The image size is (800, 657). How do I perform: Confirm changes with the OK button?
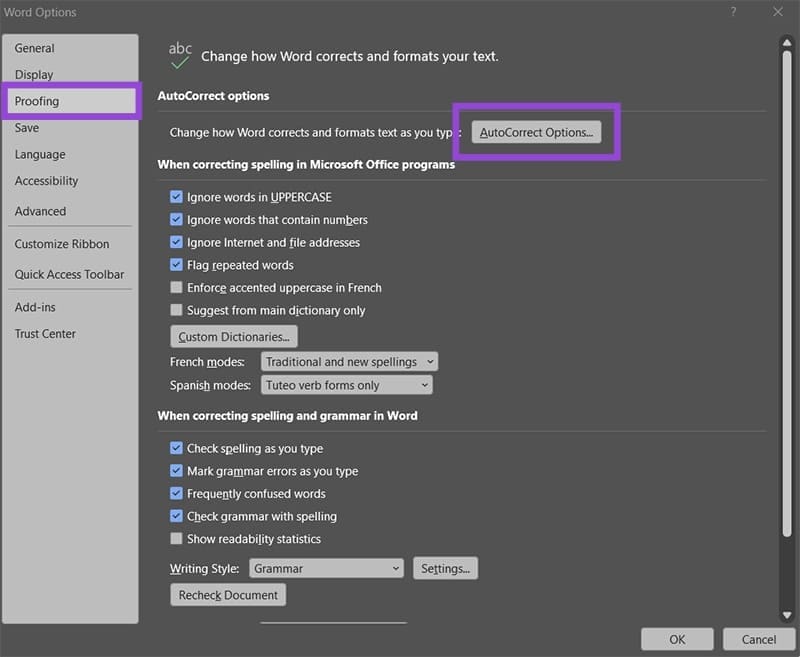[x=677, y=639]
